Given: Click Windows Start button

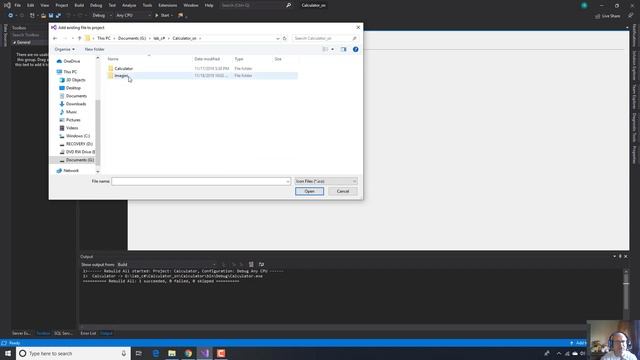Looking at the screenshot, I should 8,353.
